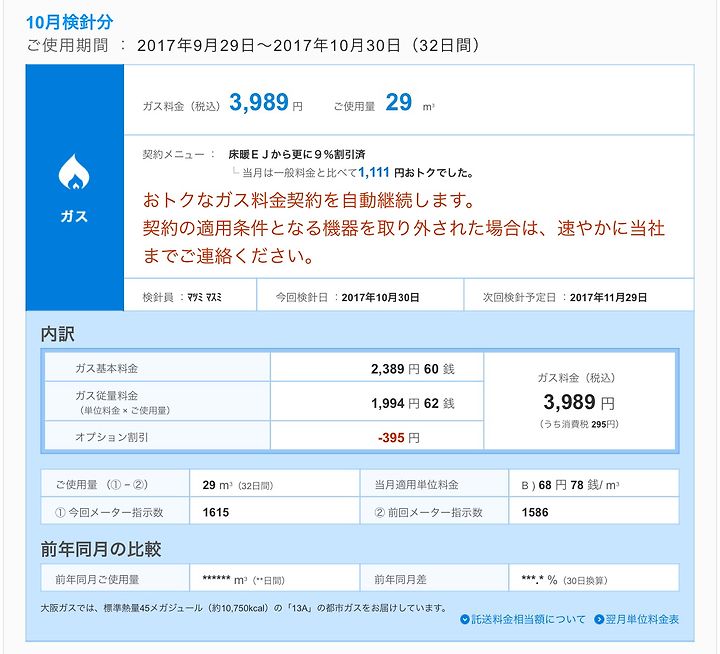The image size is (720, 654).
Task: Select contract menu text 床暖ＥＪから更に９％割引済
Action: [297, 154]
